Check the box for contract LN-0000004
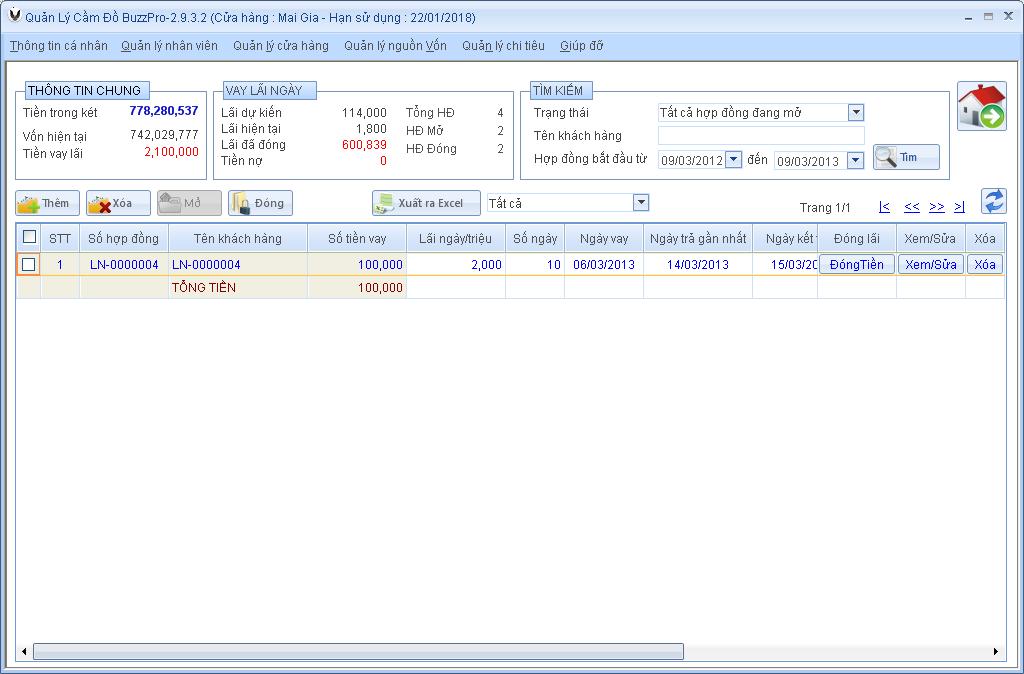 pos(28,265)
